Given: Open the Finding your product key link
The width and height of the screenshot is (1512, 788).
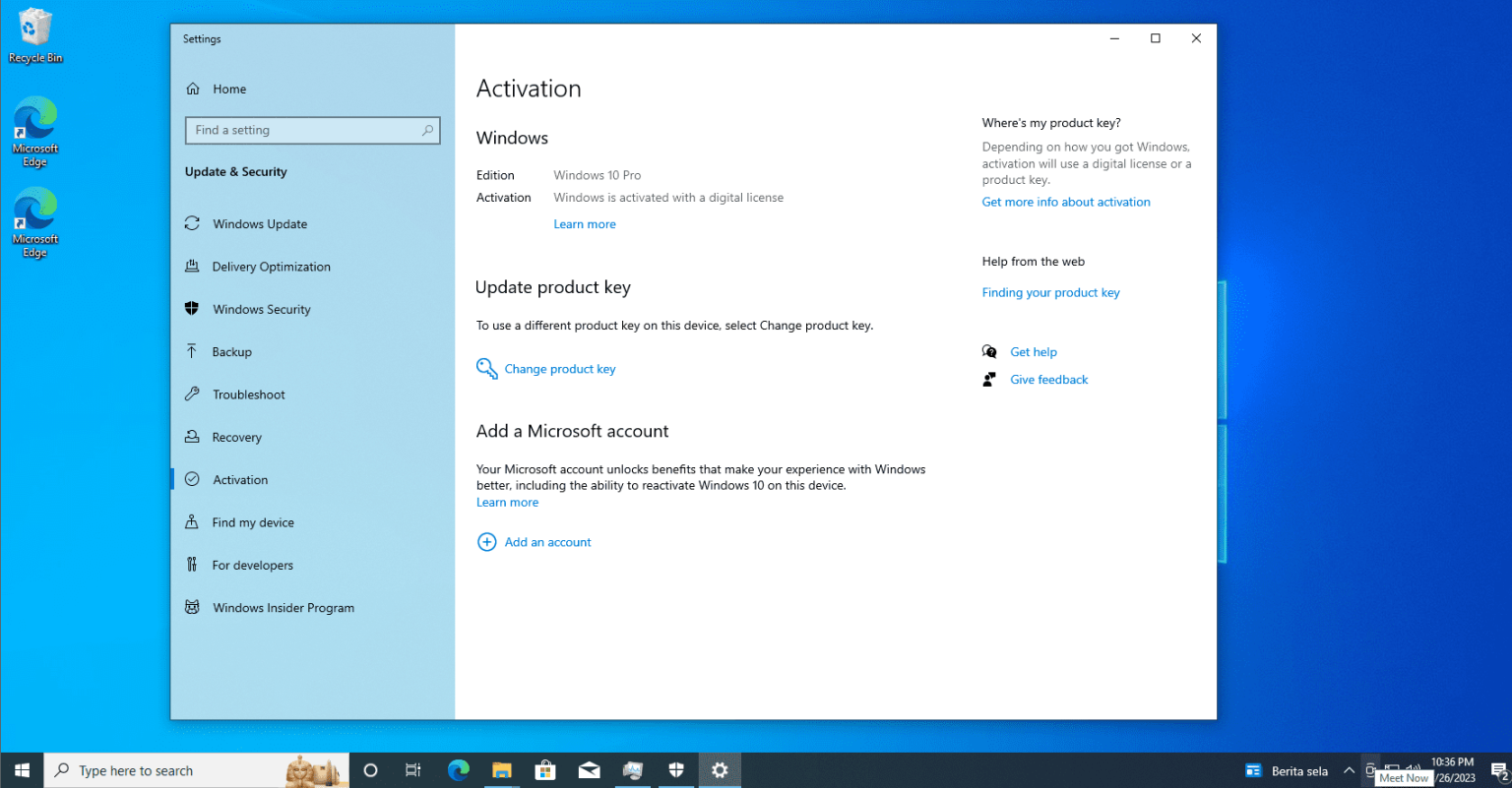Looking at the screenshot, I should pos(1050,292).
